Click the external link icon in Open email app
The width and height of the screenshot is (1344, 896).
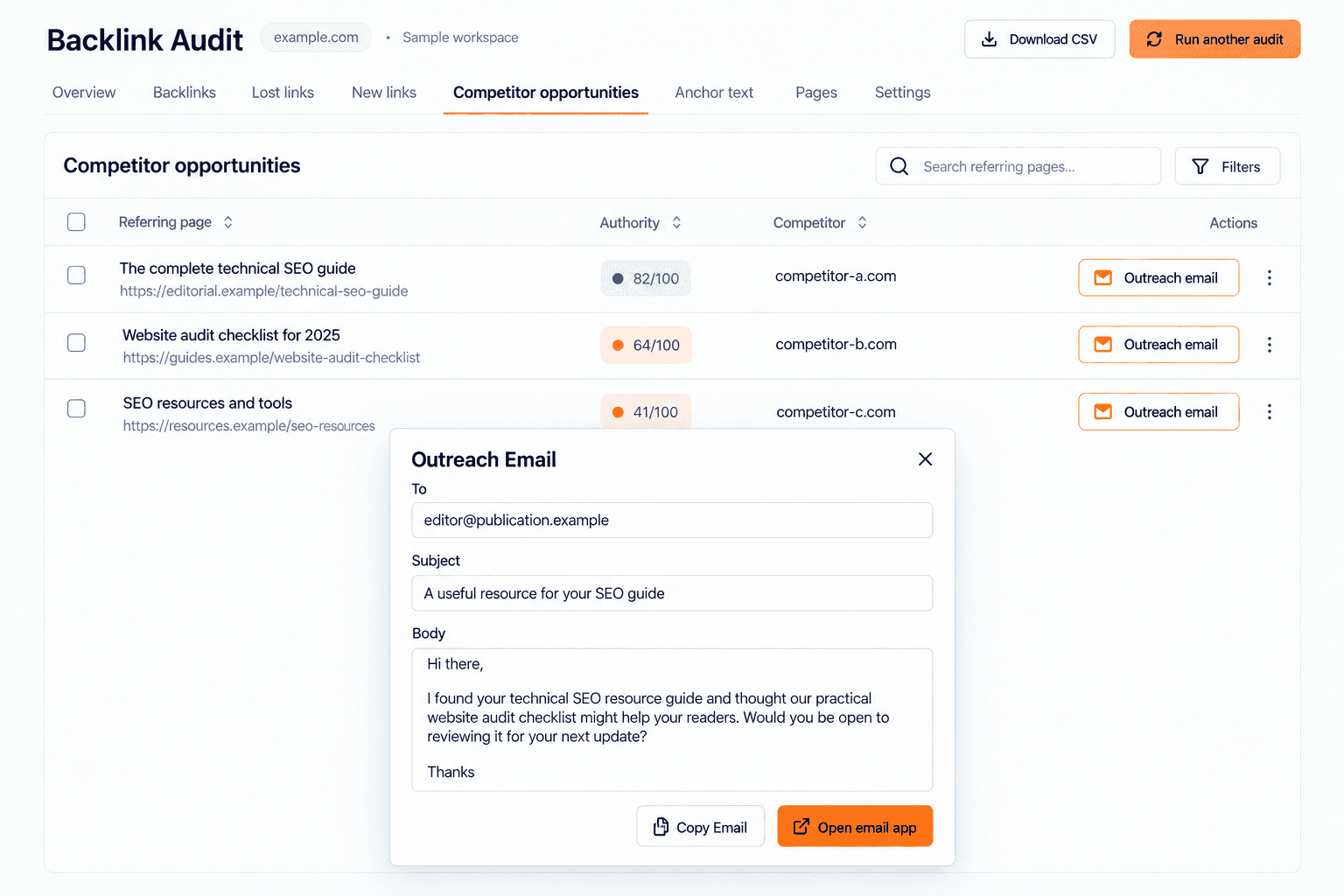pos(801,827)
